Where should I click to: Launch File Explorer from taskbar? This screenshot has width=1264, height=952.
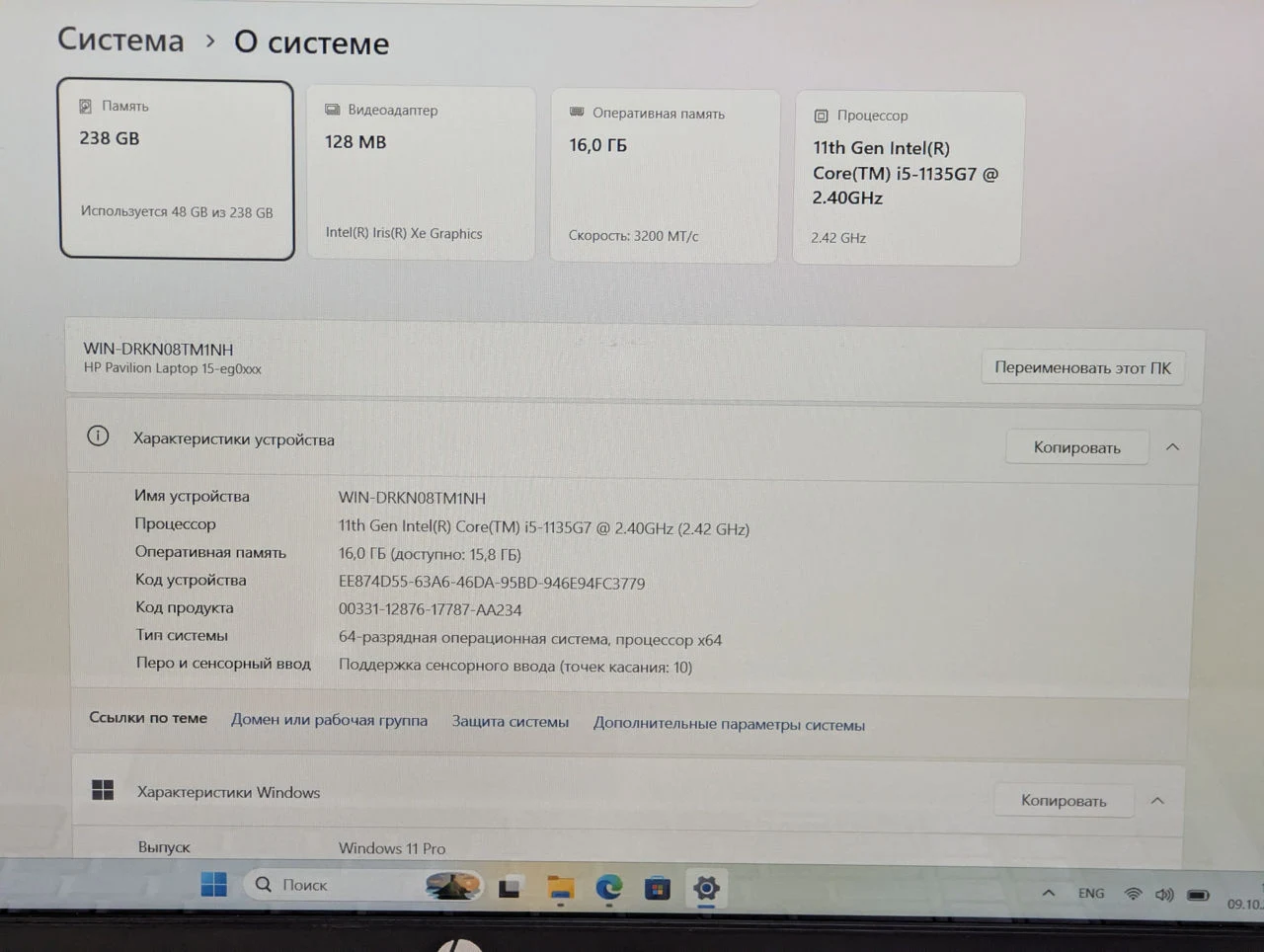point(560,888)
